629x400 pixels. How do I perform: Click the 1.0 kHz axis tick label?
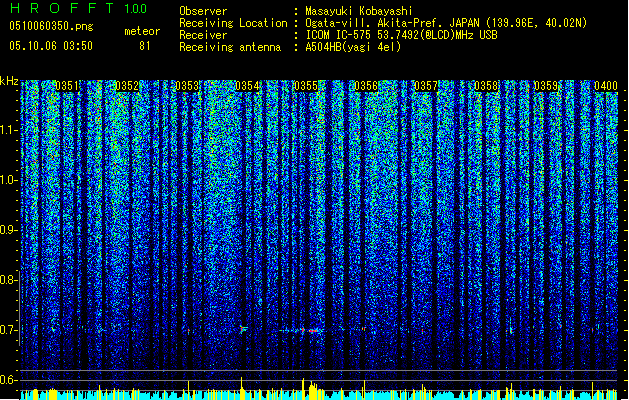coord(8,180)
